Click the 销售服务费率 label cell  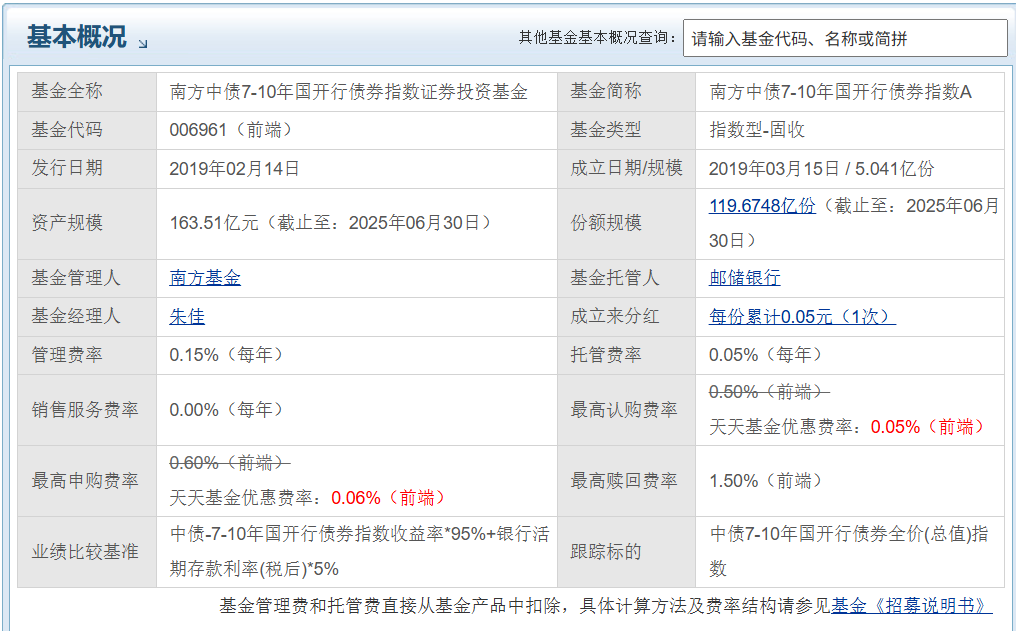tap(87, 410)
